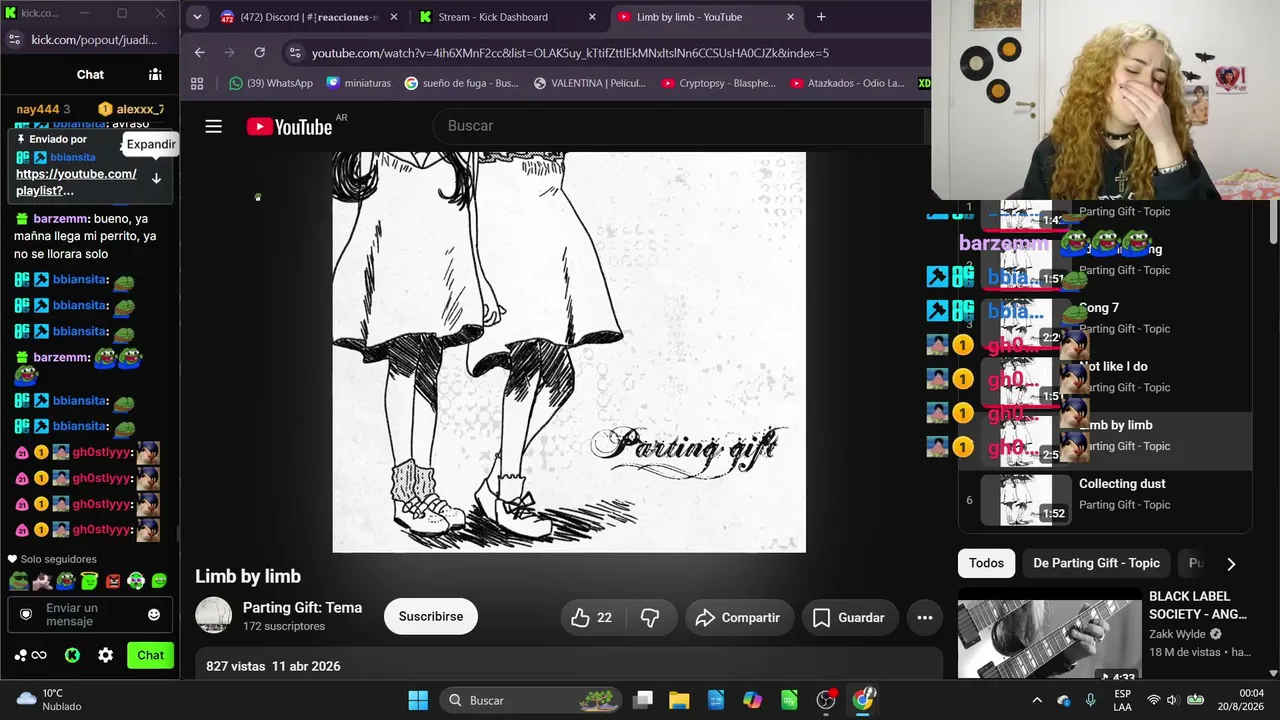
Task: Like the Limb by limb video
Action: coord(591,618)
